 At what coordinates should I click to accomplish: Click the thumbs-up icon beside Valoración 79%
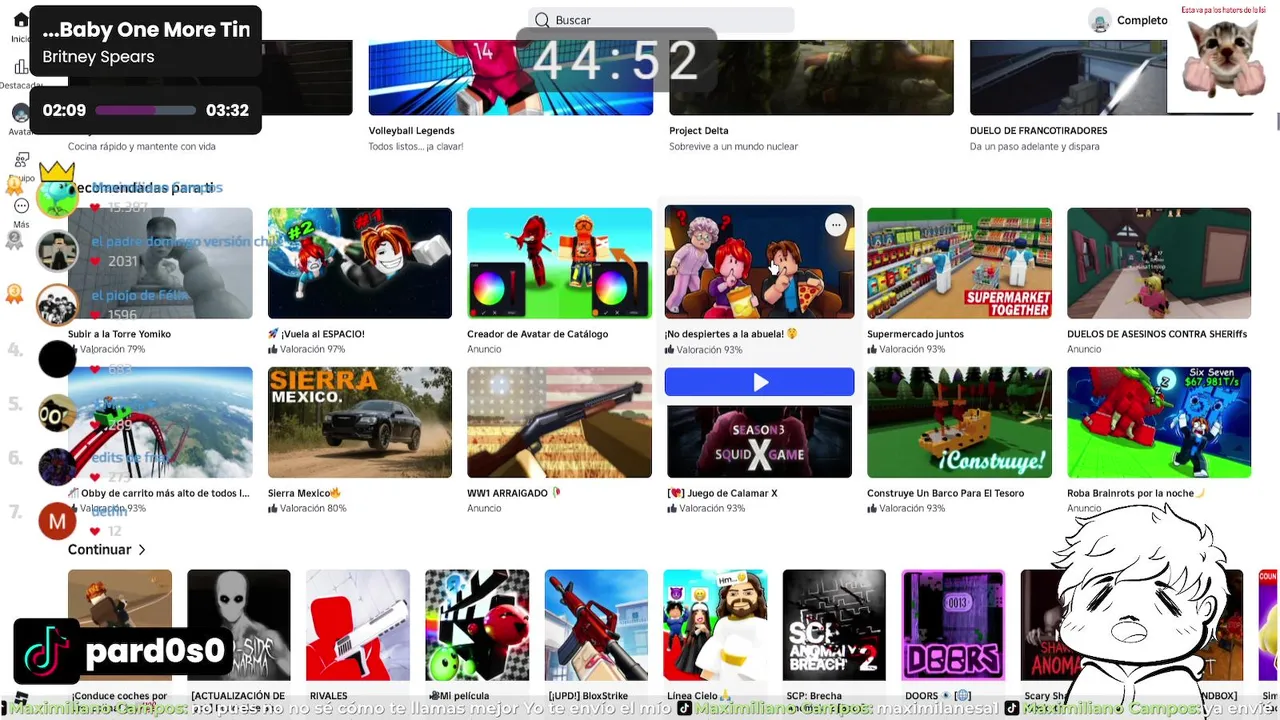pos(73,349)
